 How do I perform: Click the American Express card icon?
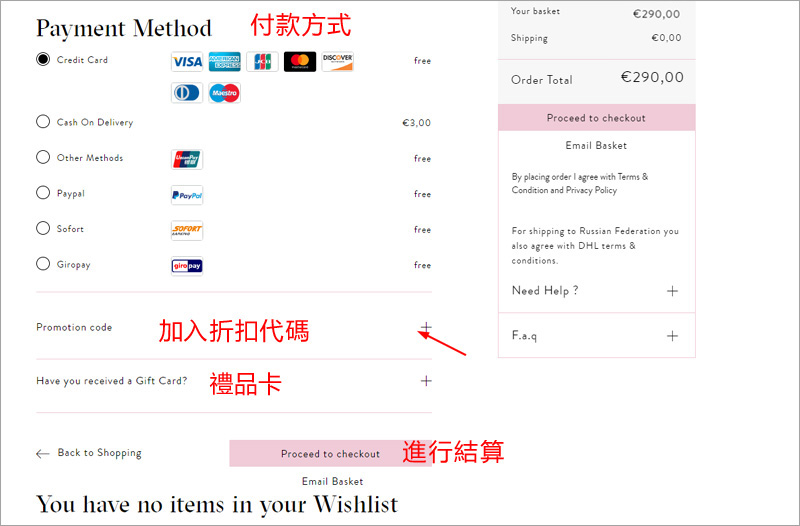pyautogui.click(x=224, y=62)
